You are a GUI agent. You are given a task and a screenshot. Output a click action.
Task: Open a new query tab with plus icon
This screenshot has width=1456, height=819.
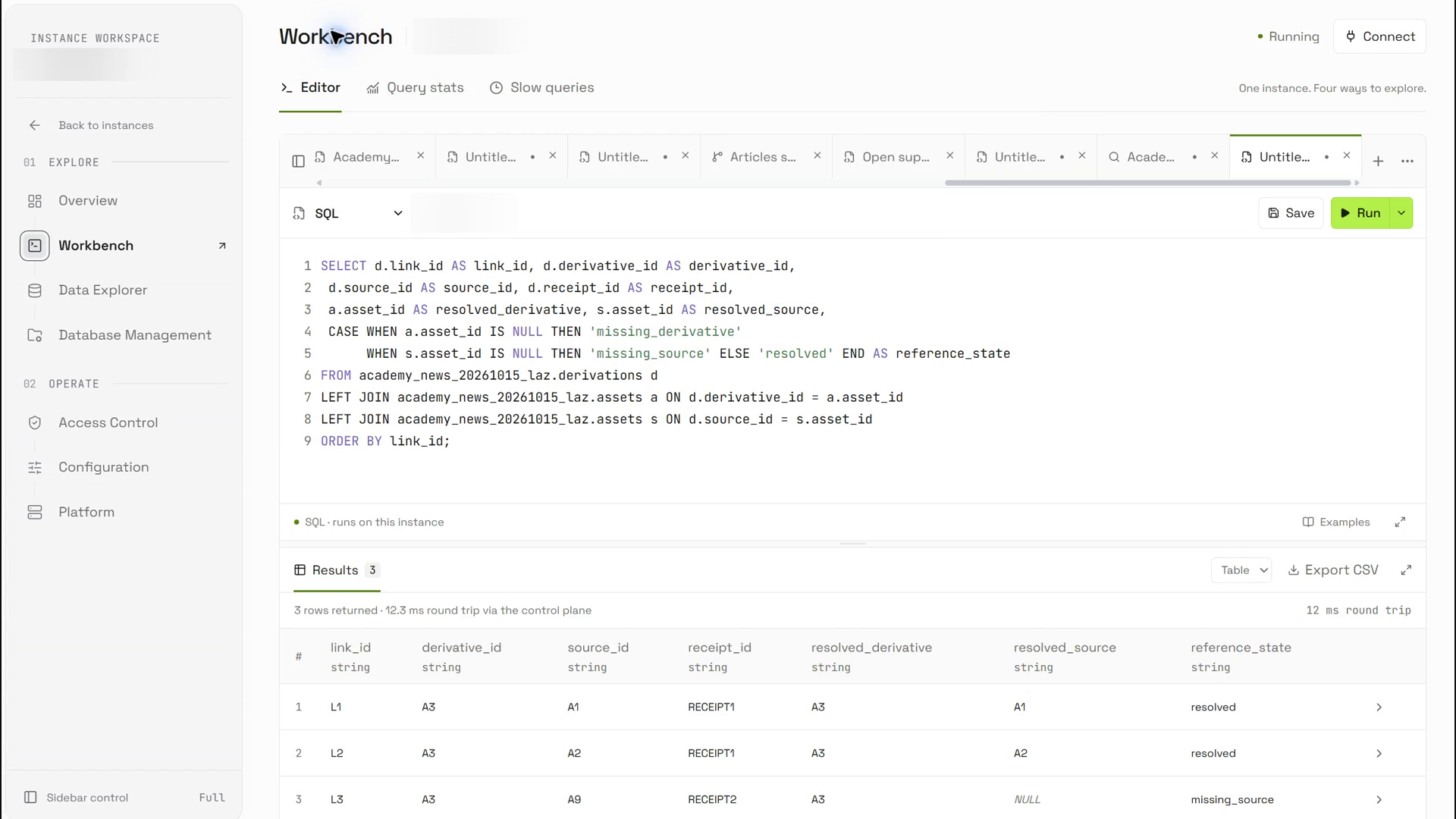[1378, 161]
